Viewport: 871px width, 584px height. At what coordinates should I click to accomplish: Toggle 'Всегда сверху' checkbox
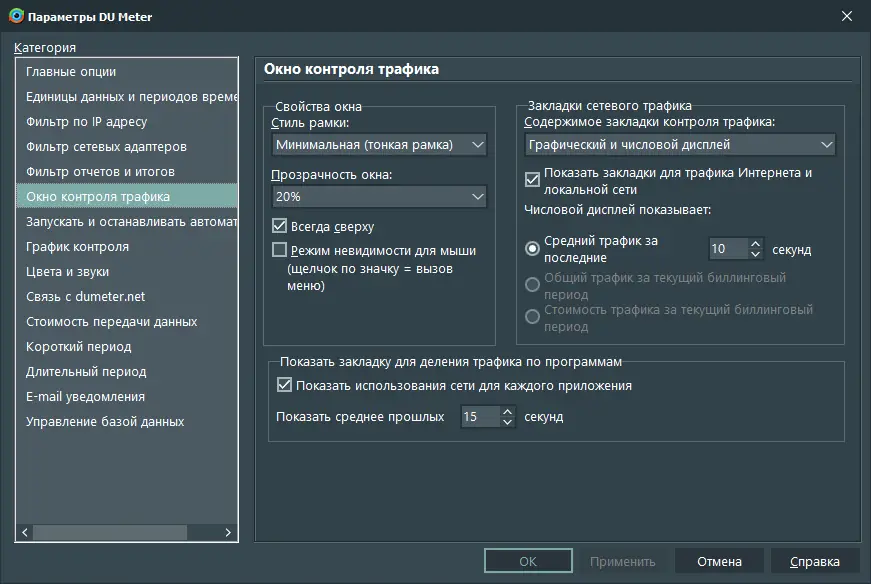[x=280, y=226]
